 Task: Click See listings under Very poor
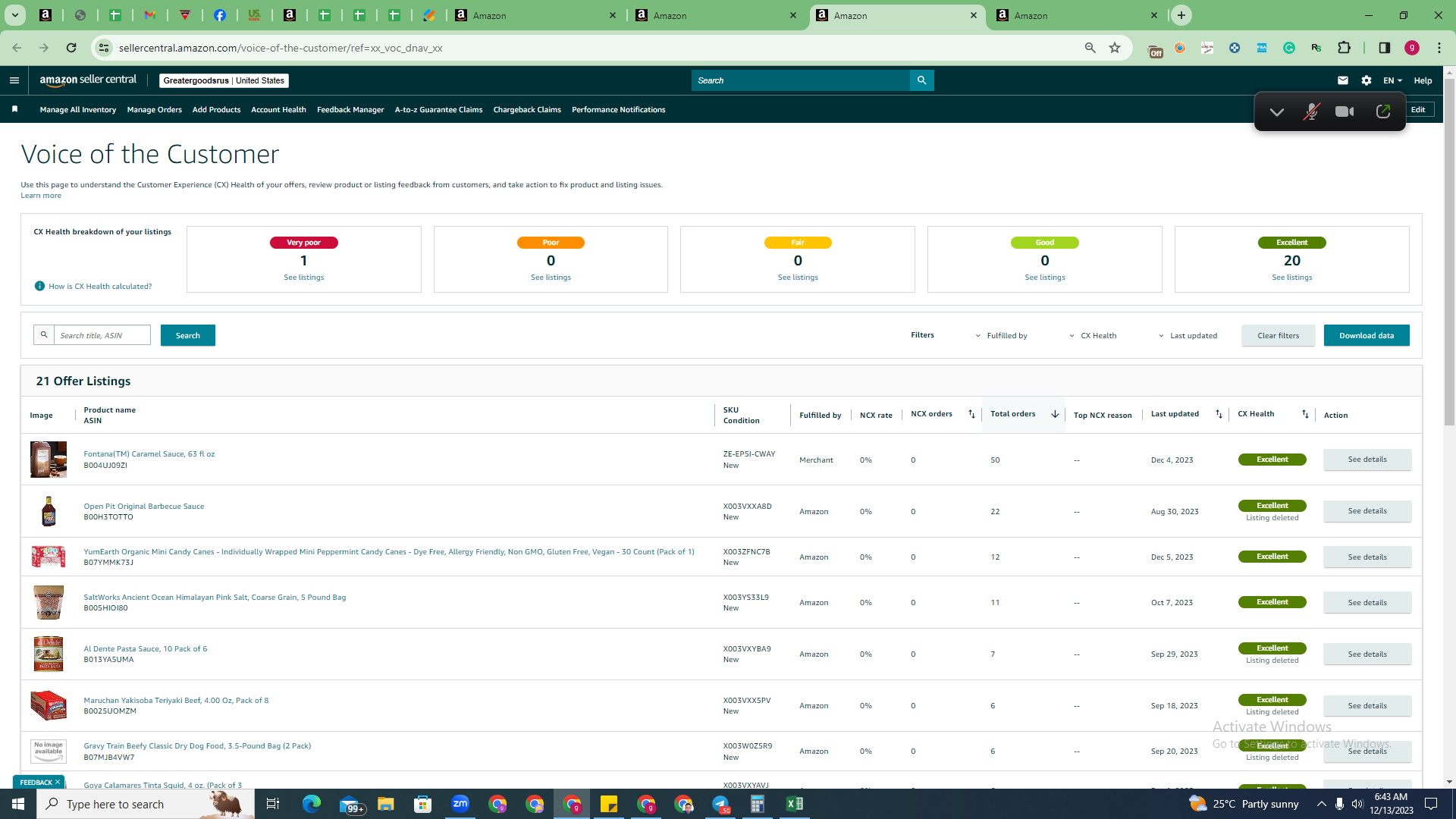[x=304, y=278]
